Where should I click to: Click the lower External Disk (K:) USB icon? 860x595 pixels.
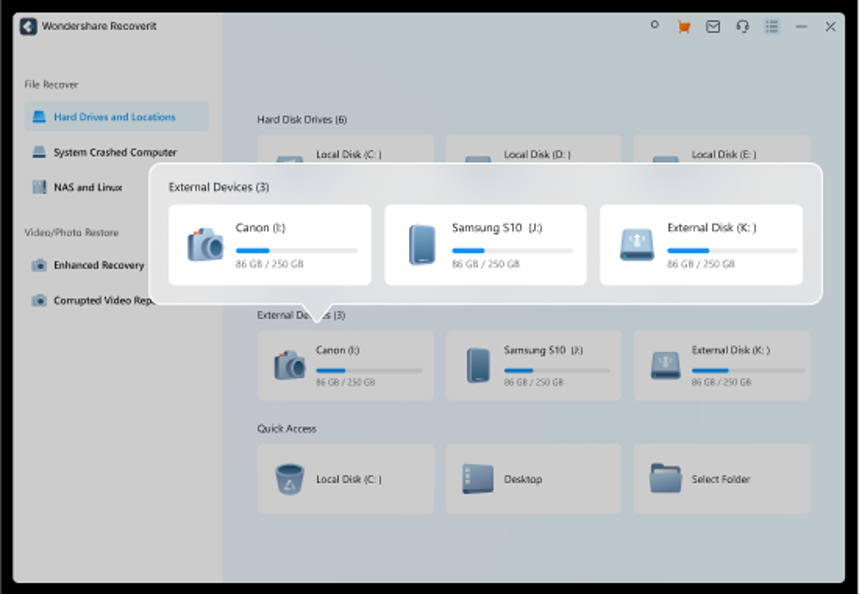click(665, 365)
